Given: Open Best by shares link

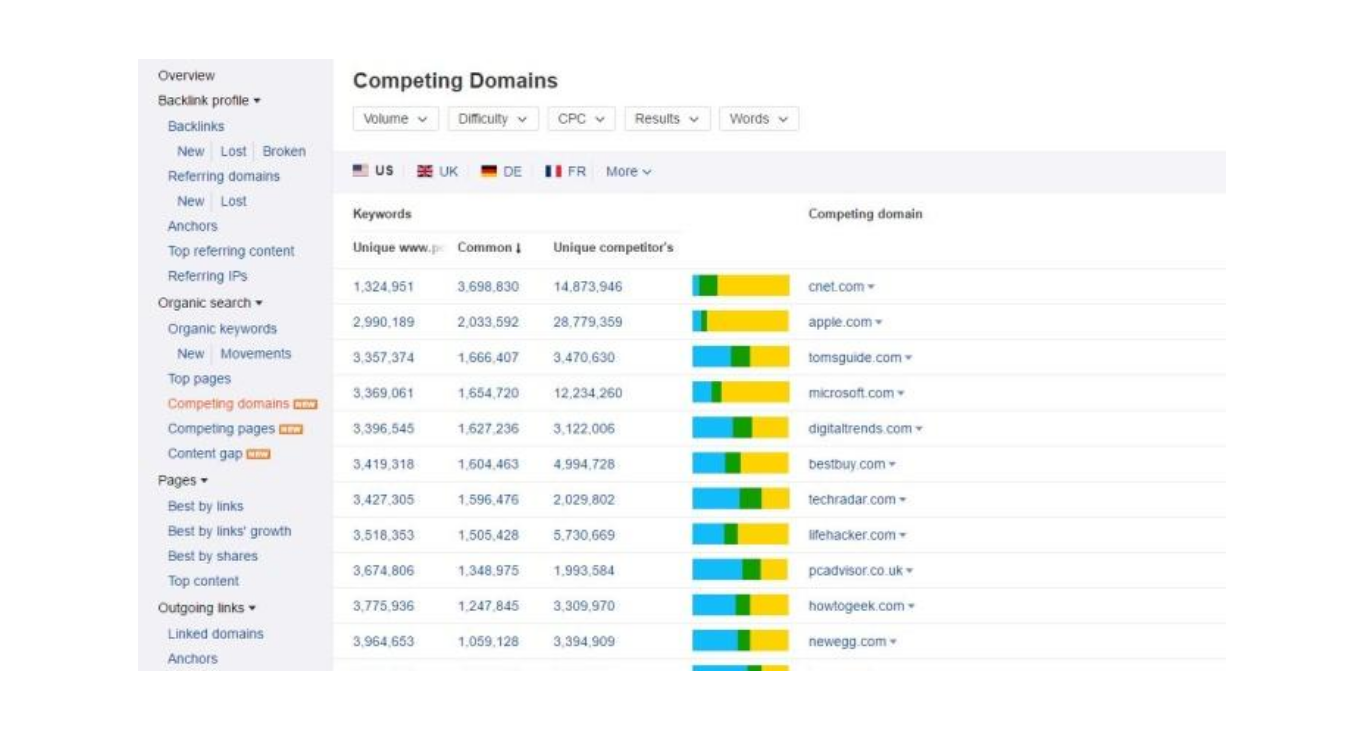Looking at the screenshot, I should pos(212,557).
